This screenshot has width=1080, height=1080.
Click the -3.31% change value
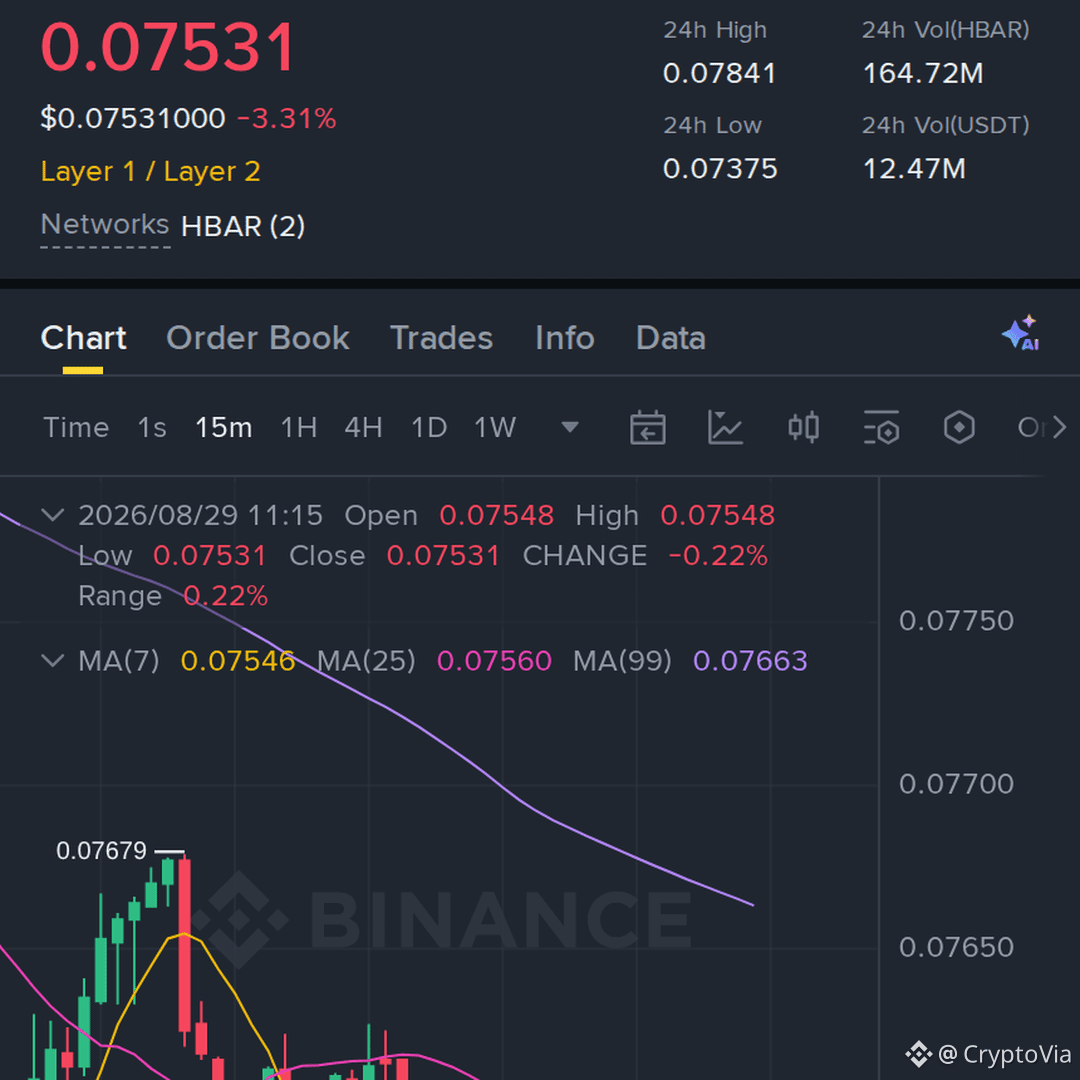coord(287,118)
